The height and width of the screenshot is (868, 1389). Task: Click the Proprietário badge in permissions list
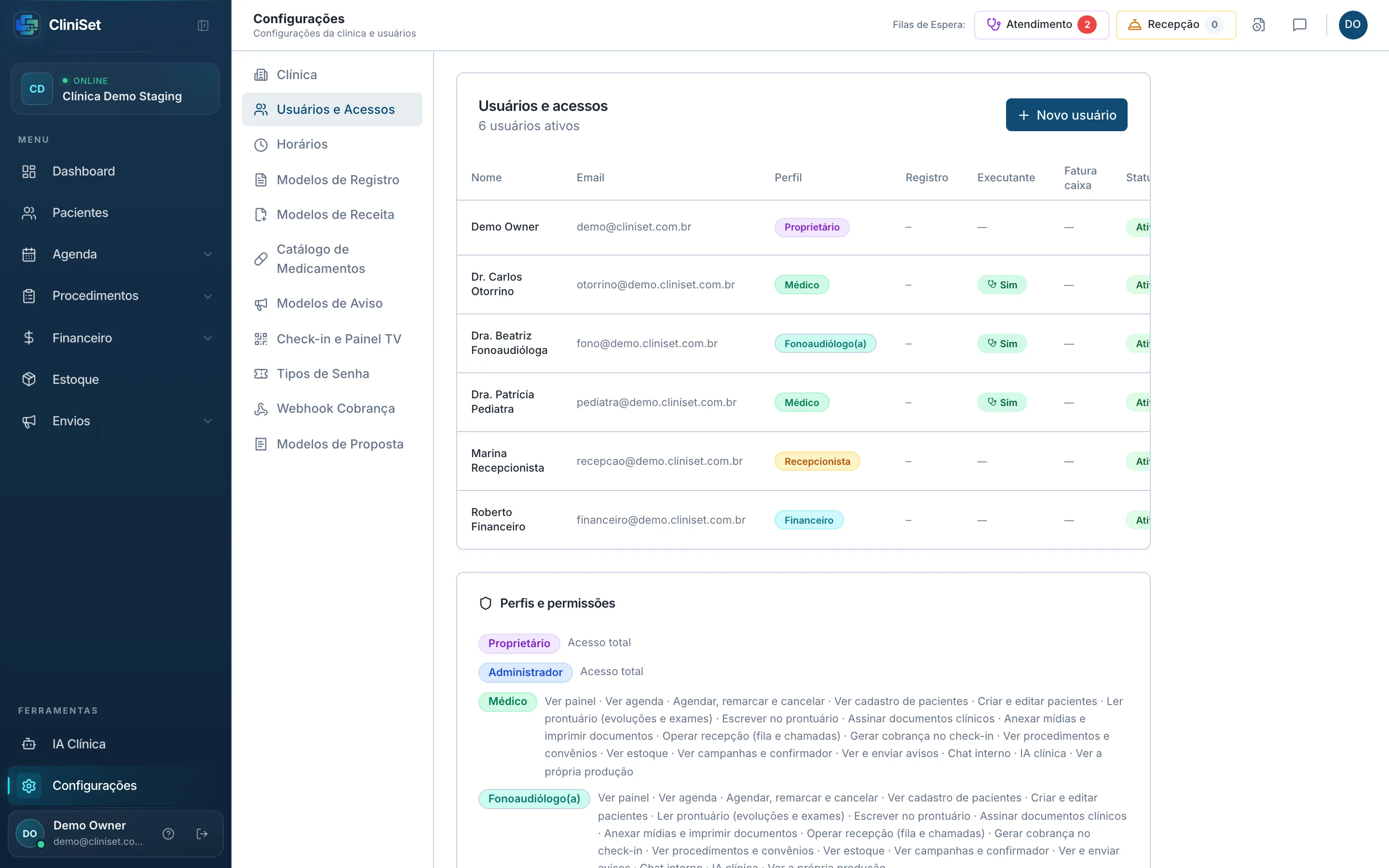[519, 643]
